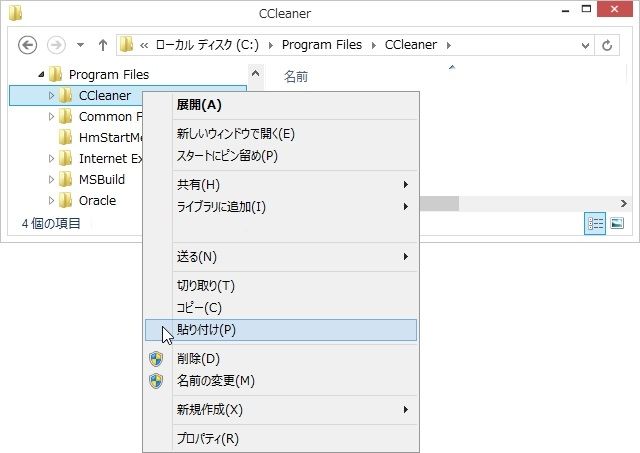Viewport: 640px width, 453px height.
Task: Expand the CCleaner tree node
Action: click(51, 95)
